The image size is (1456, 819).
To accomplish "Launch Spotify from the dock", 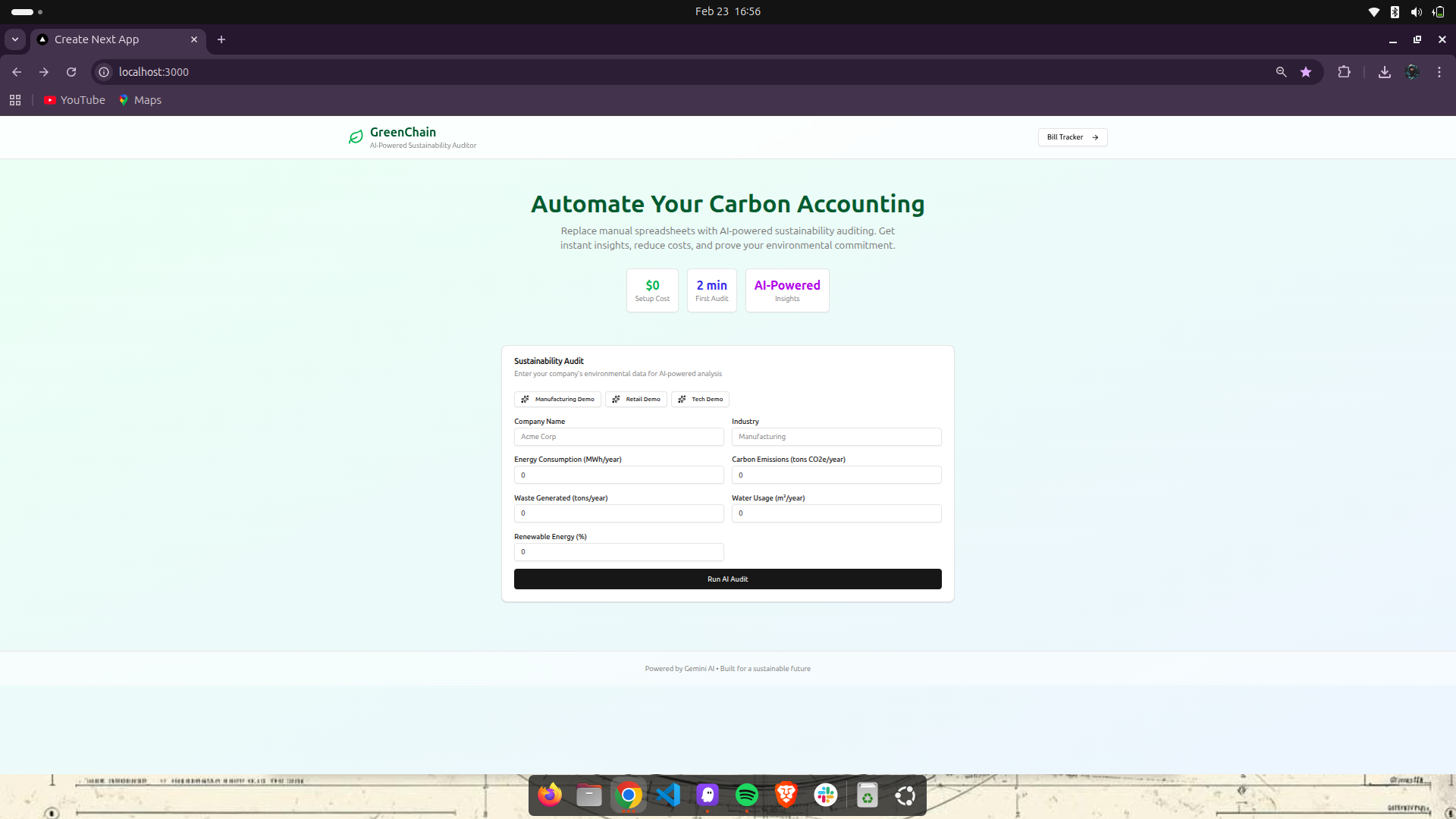I will 747,795.
